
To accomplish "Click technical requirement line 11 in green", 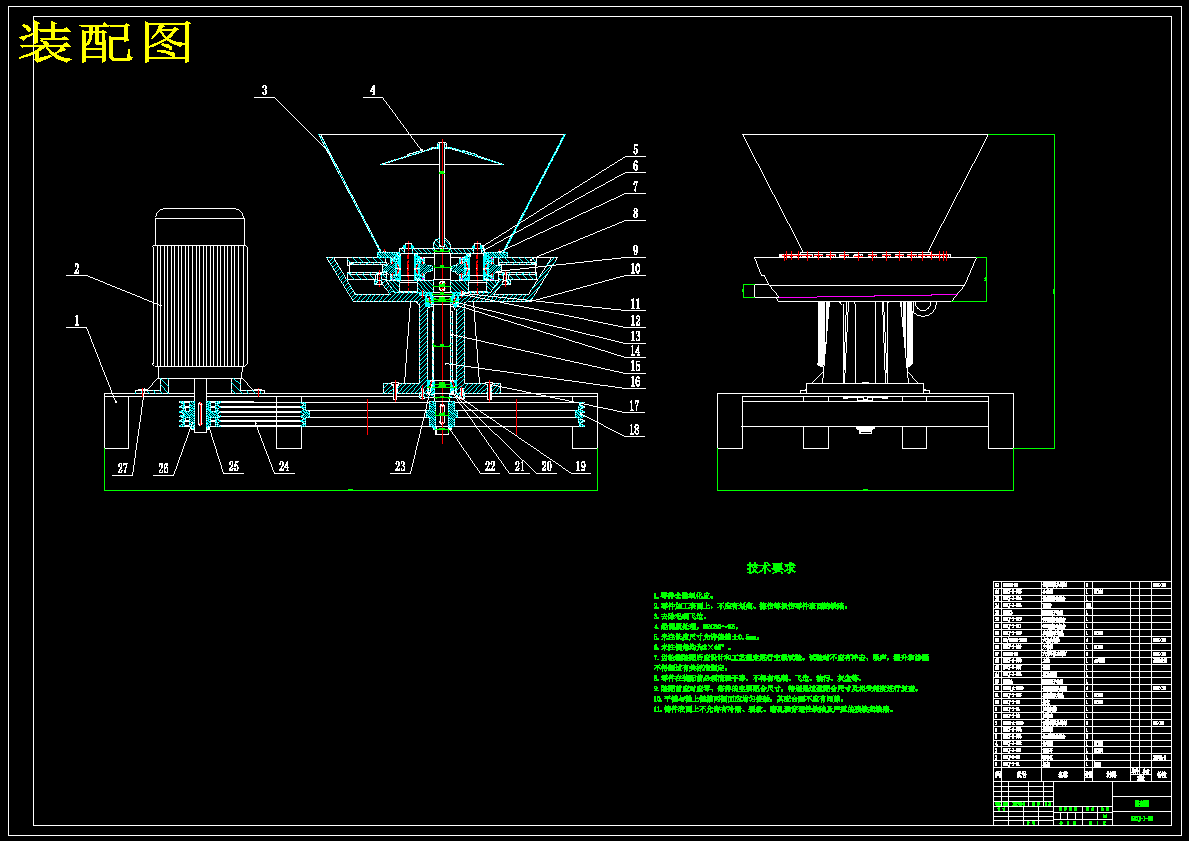I will tap(773, 709).
